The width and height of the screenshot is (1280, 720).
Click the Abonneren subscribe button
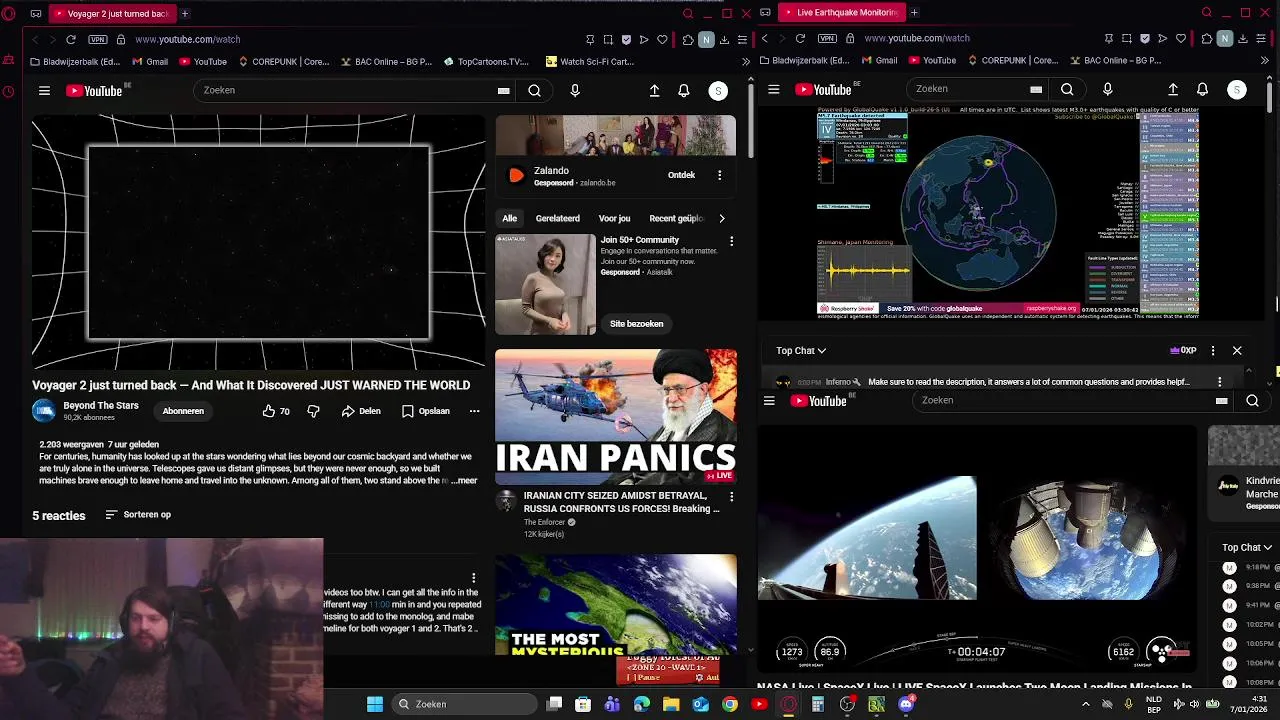[183, 411]
